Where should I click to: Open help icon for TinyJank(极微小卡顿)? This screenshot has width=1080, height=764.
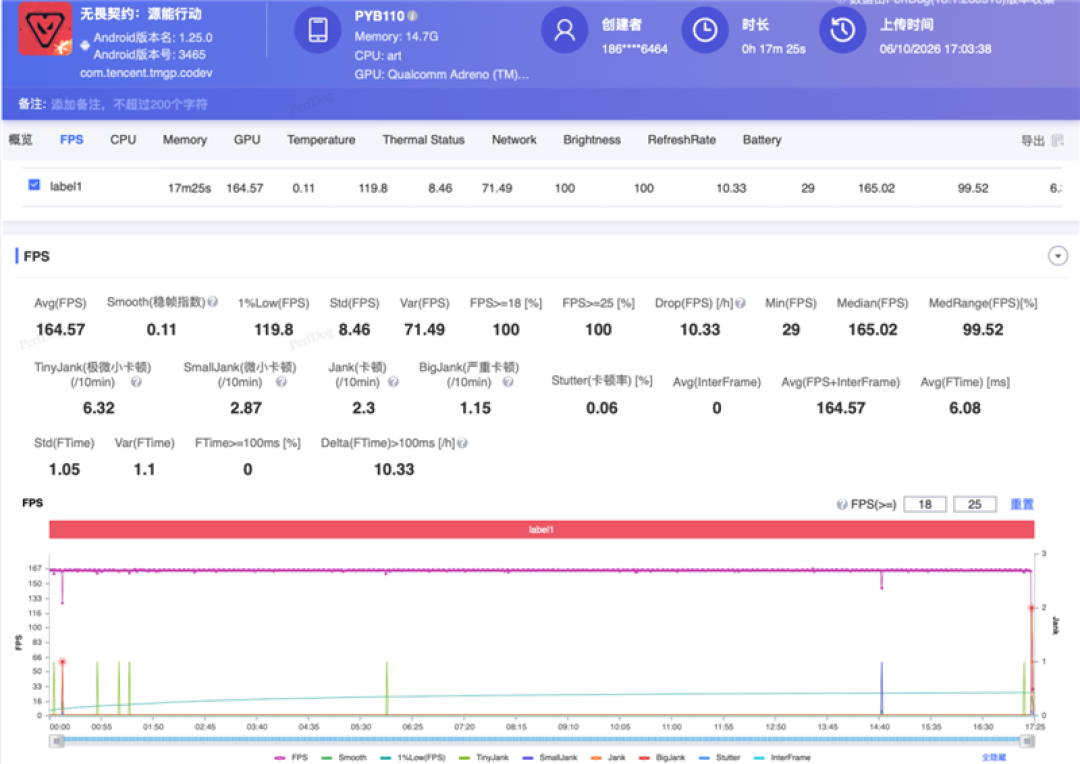(136, 382)
